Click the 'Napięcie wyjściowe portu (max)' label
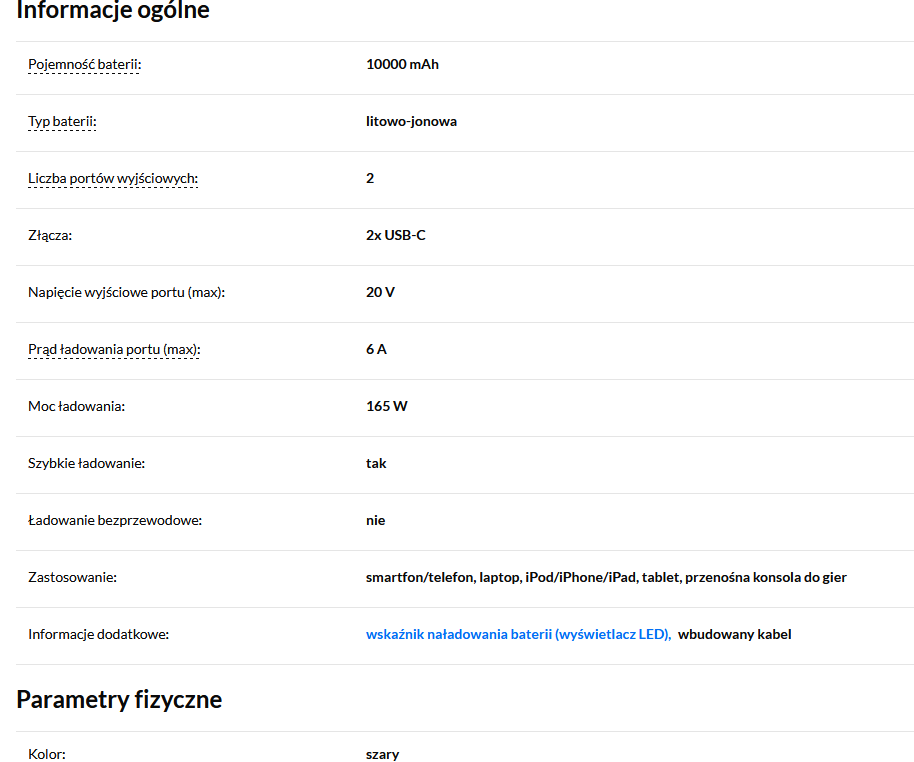Screen dimensions: 914x762 click(x=127, y=293)
